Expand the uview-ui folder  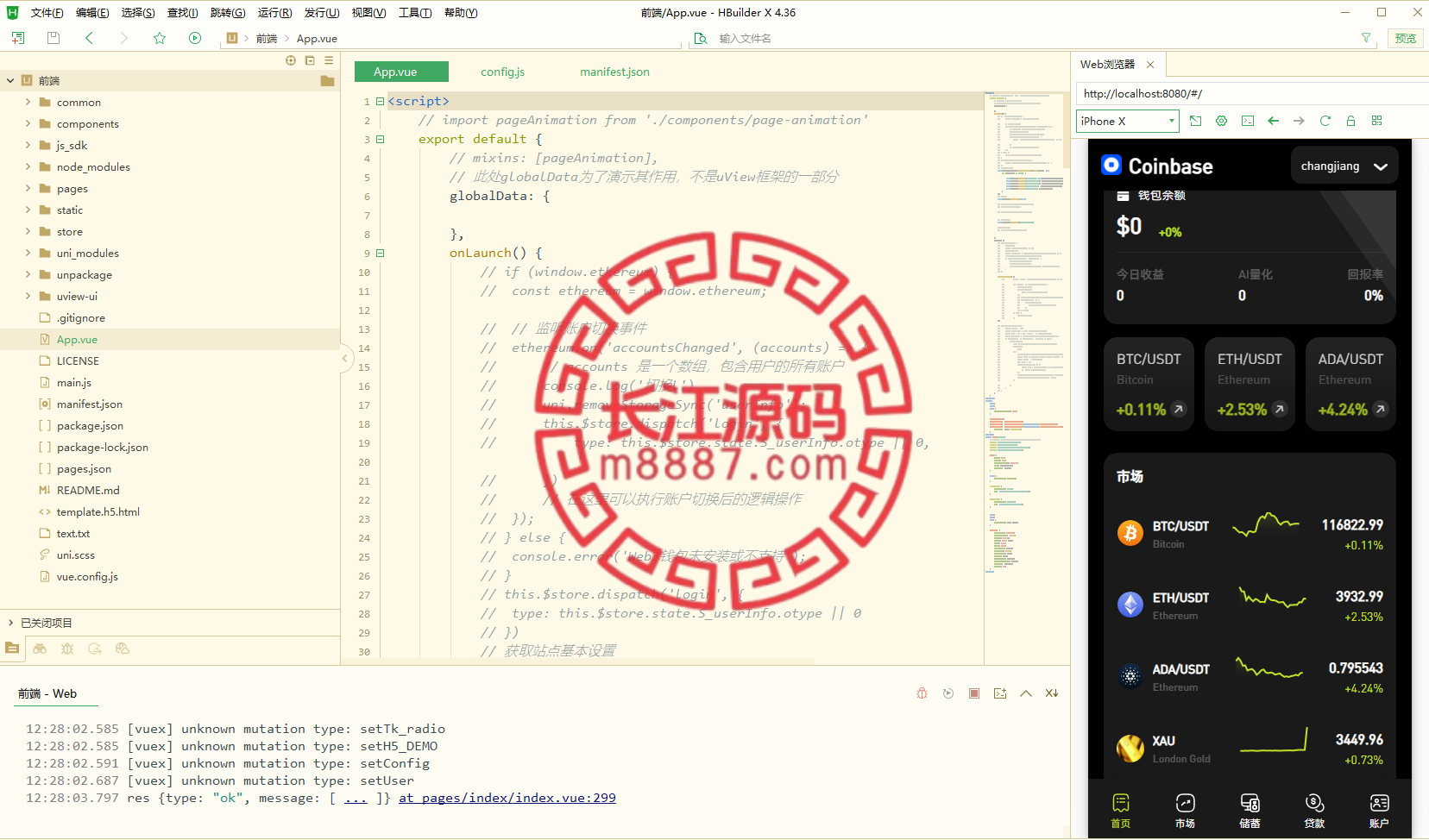pyautogui.click(x=28, y=296)
